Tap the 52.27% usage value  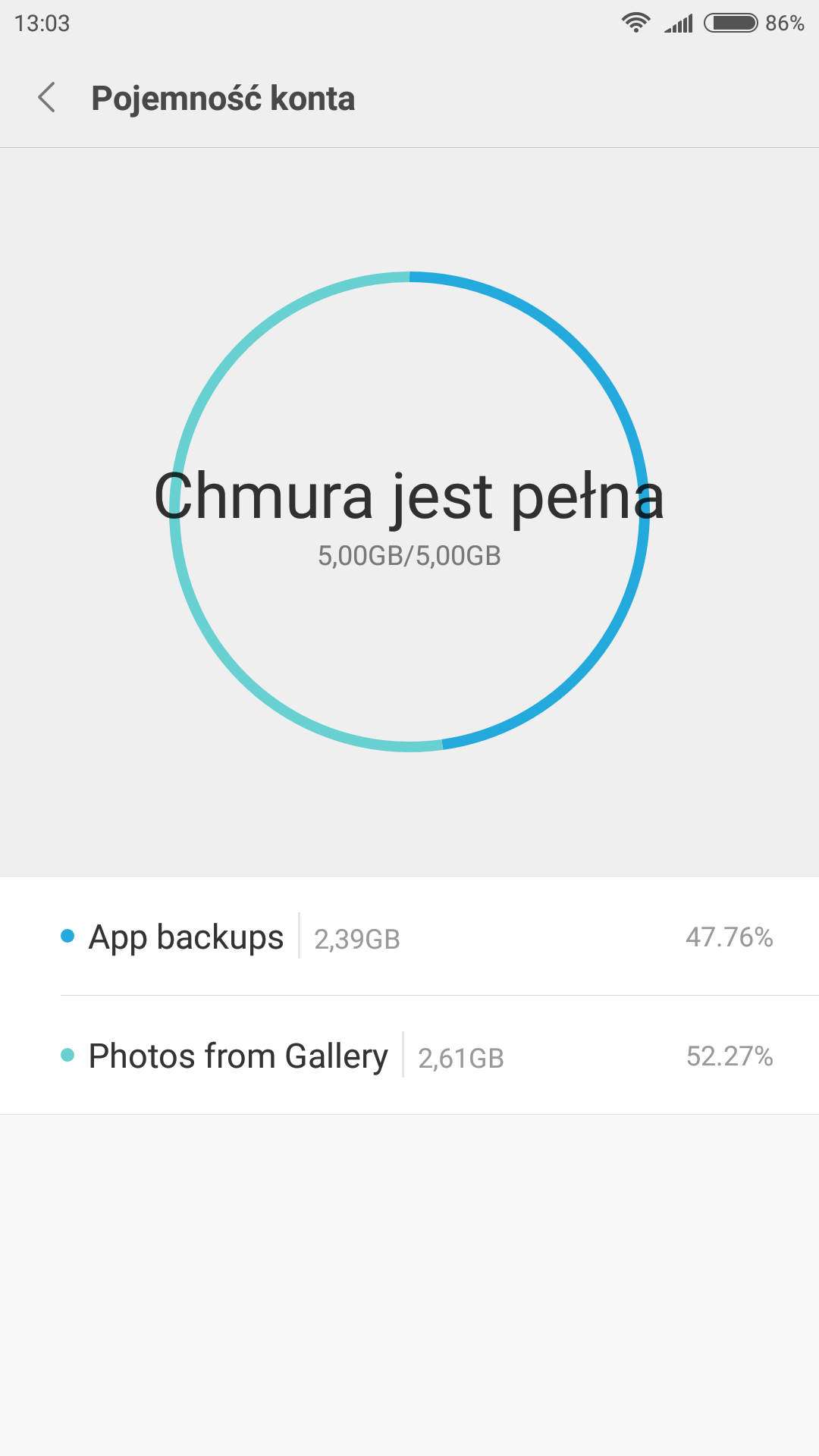tap(729, 1056)
